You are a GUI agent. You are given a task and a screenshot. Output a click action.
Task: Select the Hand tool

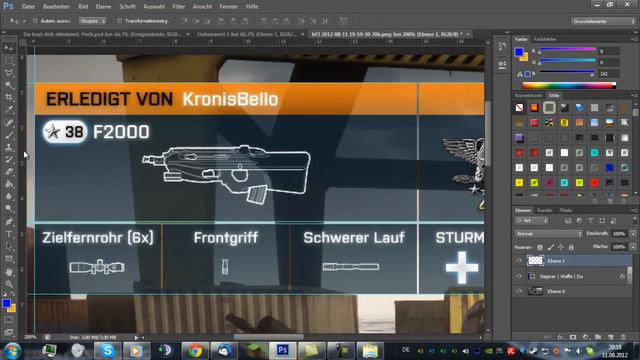9,272
